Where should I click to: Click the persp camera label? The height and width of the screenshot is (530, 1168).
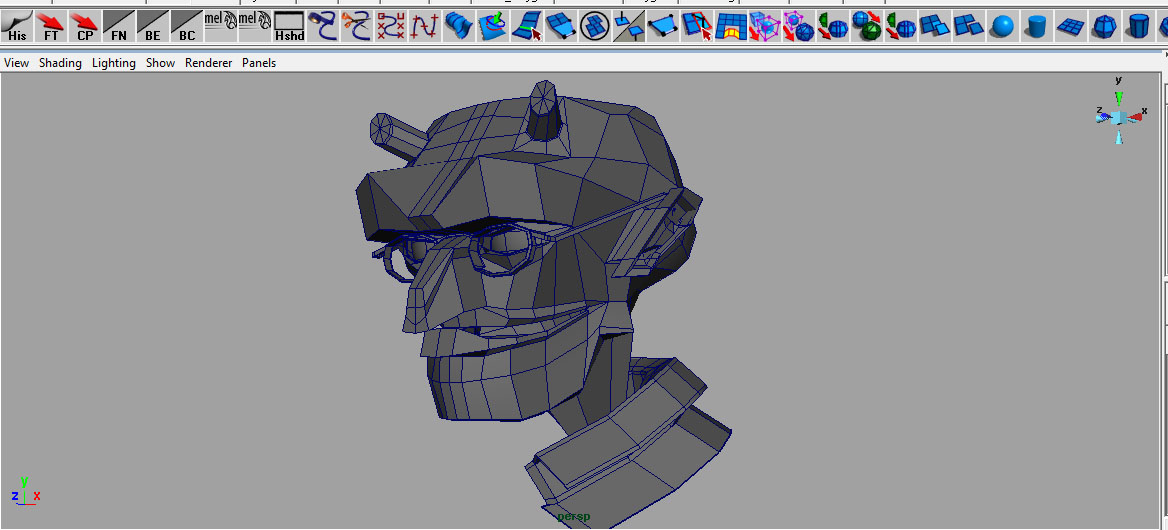pyautogui.click(x=574, y=517)
